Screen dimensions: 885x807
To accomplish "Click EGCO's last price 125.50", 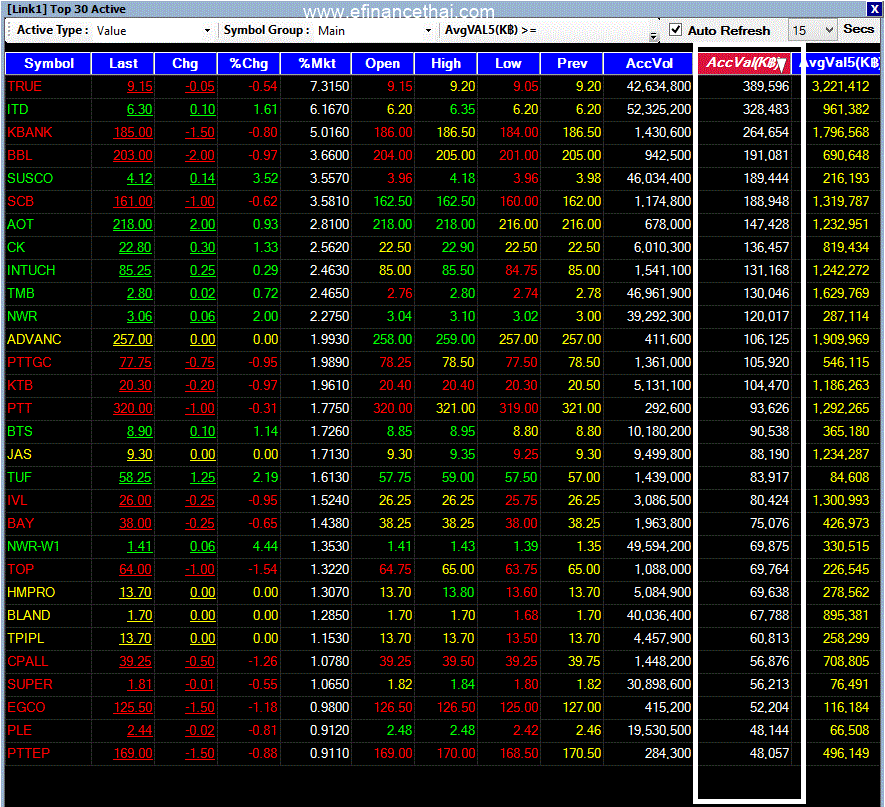I will point(133,707).
